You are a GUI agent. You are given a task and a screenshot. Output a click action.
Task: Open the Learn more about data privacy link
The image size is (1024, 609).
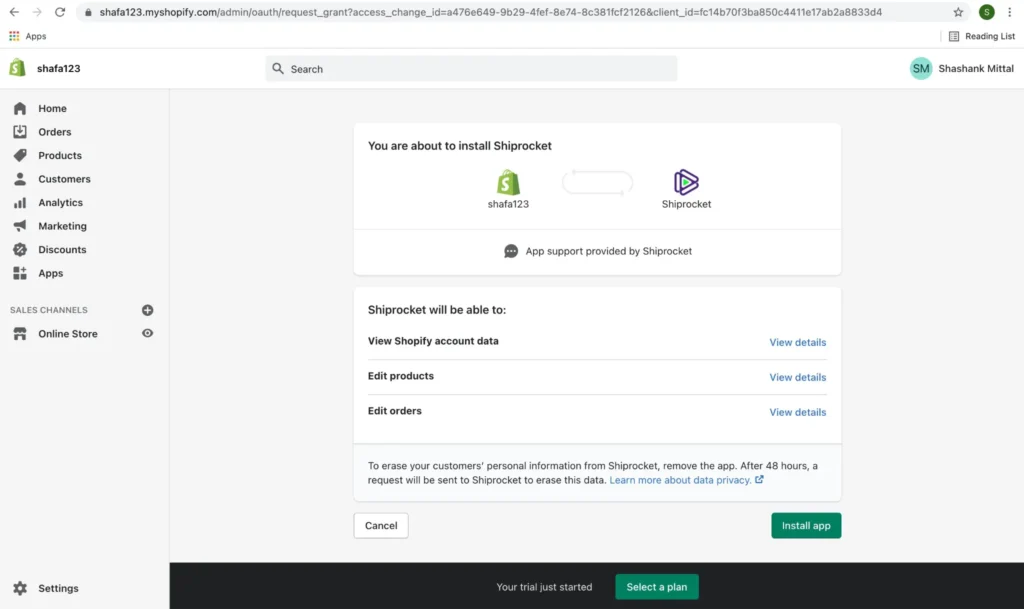point(681,479)
